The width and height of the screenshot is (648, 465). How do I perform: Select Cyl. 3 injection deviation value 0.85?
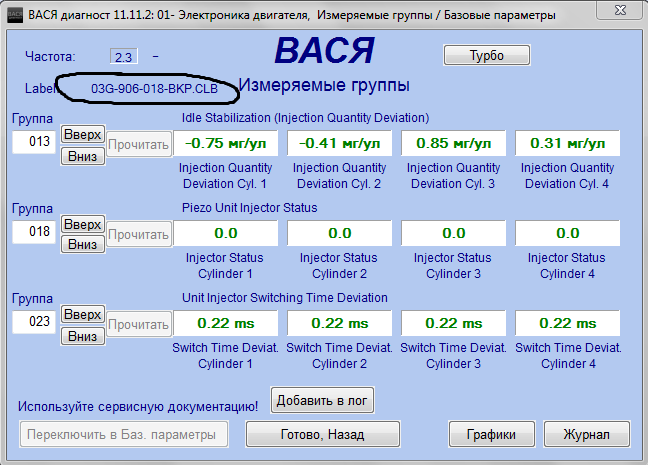(x=454, y=143)
